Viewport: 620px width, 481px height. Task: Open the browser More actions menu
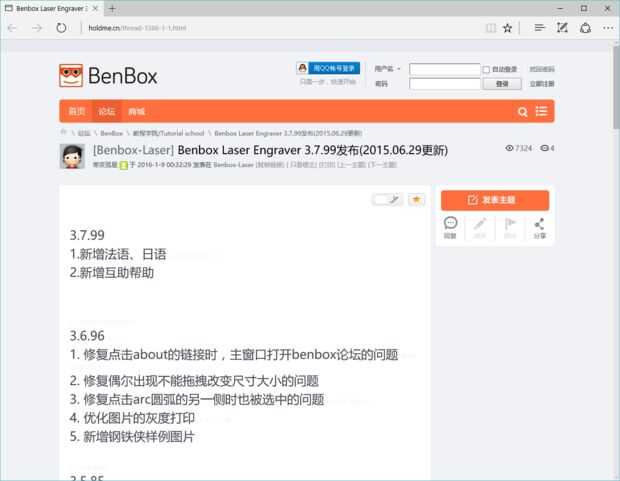point(608,28)
